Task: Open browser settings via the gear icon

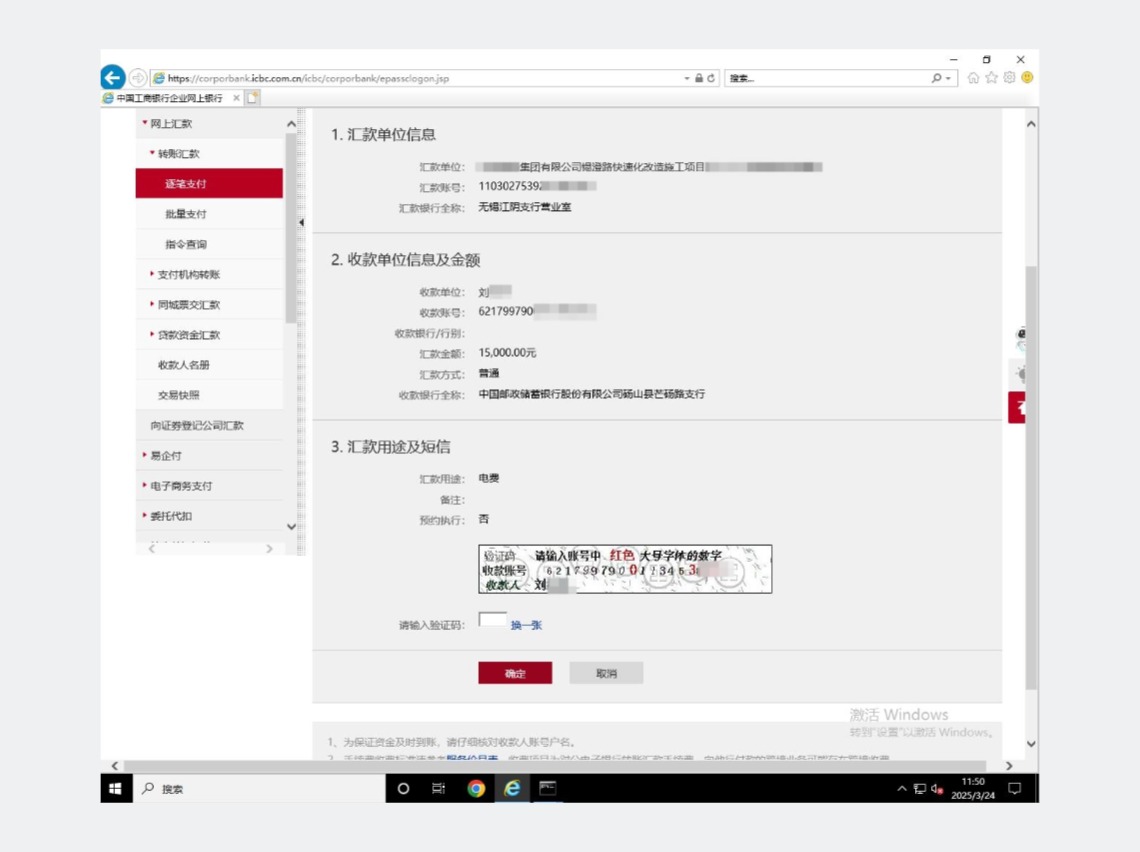Action: click(x=1010, y=77)
